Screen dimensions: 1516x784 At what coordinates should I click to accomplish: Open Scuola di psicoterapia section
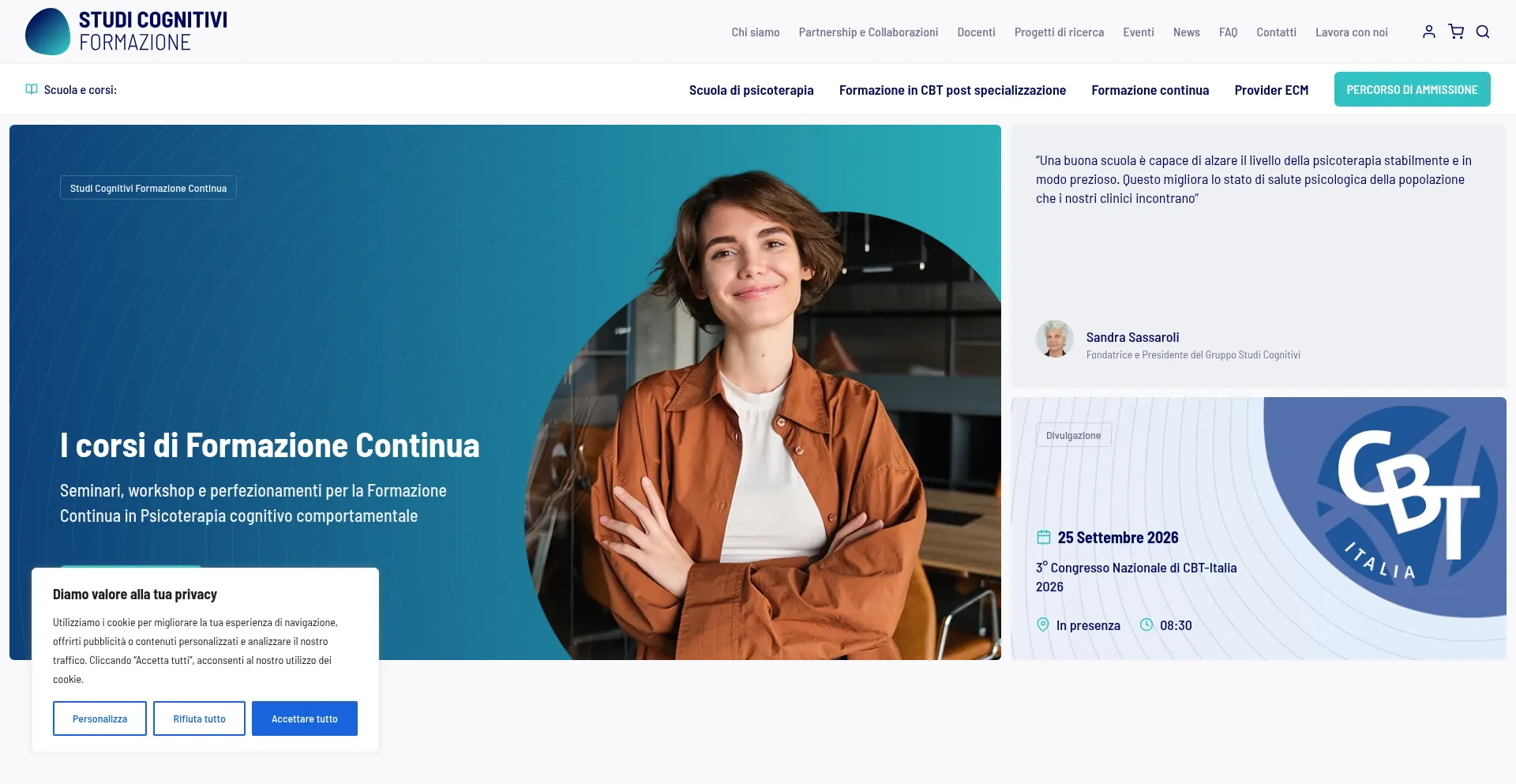[x=752, y=90]
